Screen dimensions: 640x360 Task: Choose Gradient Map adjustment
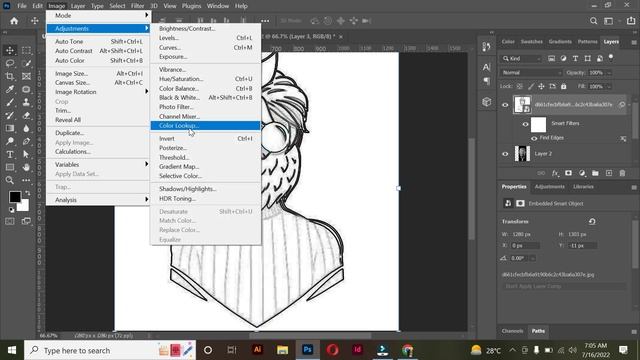coord(205,167)
